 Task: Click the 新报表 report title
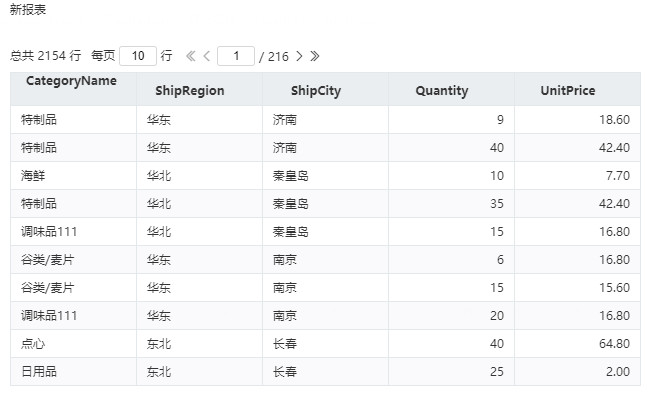tap(28, 10)
